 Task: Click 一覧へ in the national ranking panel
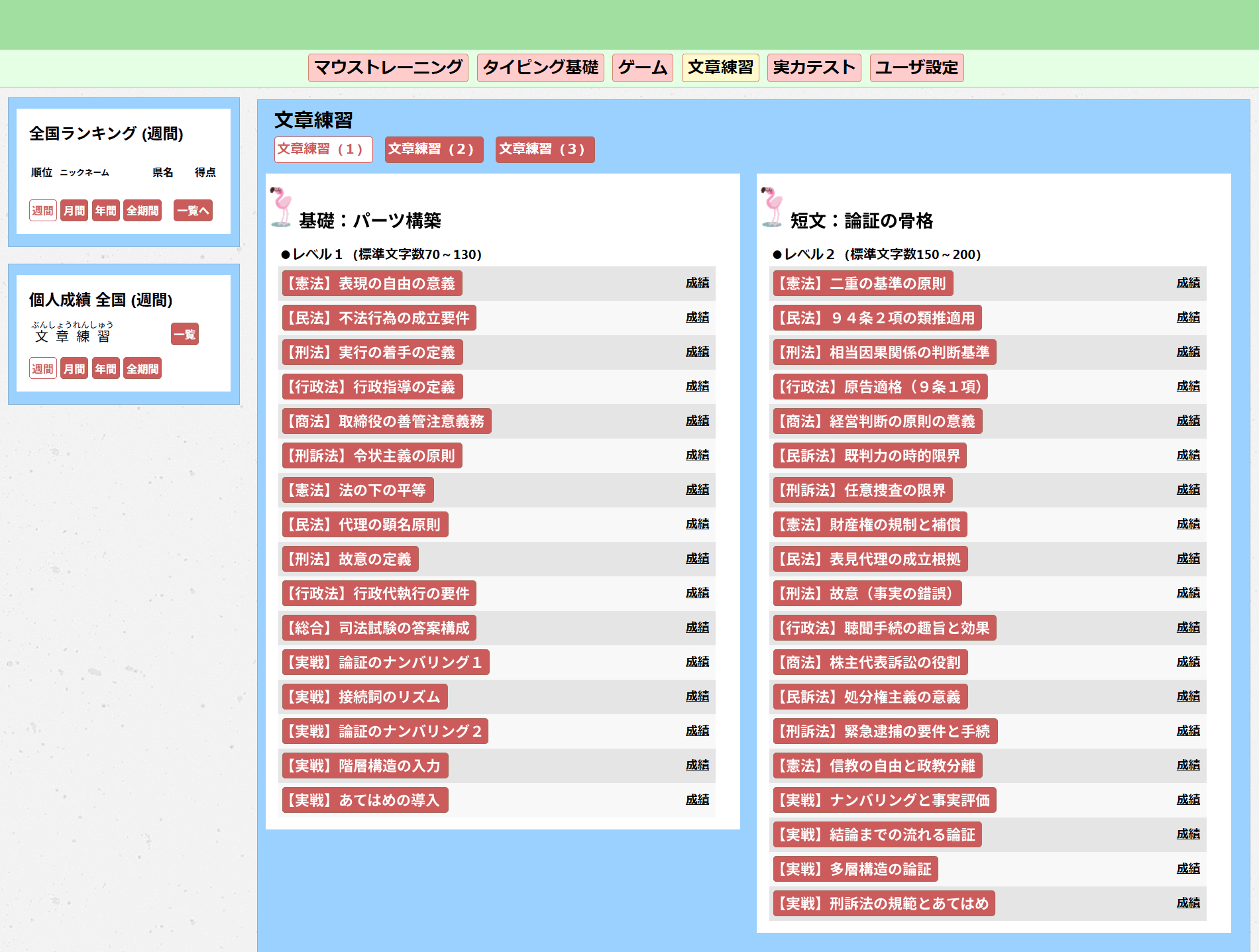click(x=193, y=211)
